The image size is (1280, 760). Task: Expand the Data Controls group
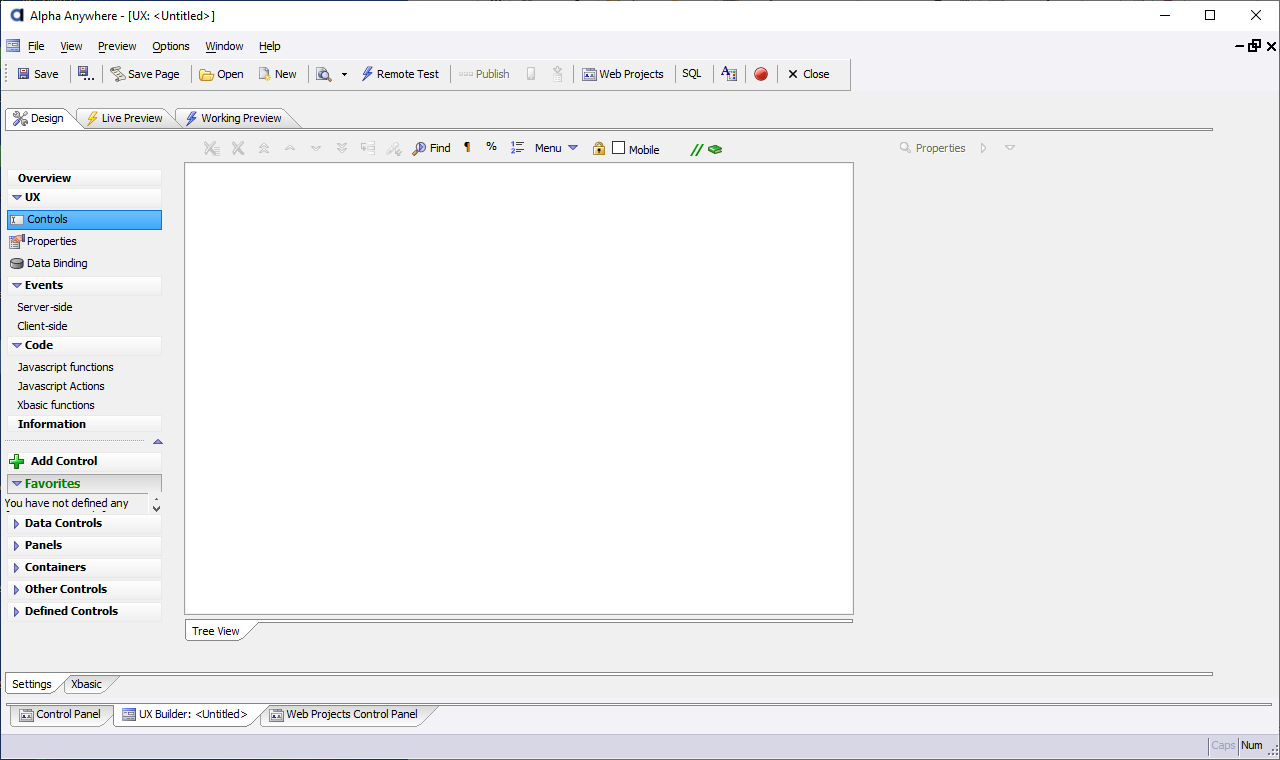click(16, 524)
